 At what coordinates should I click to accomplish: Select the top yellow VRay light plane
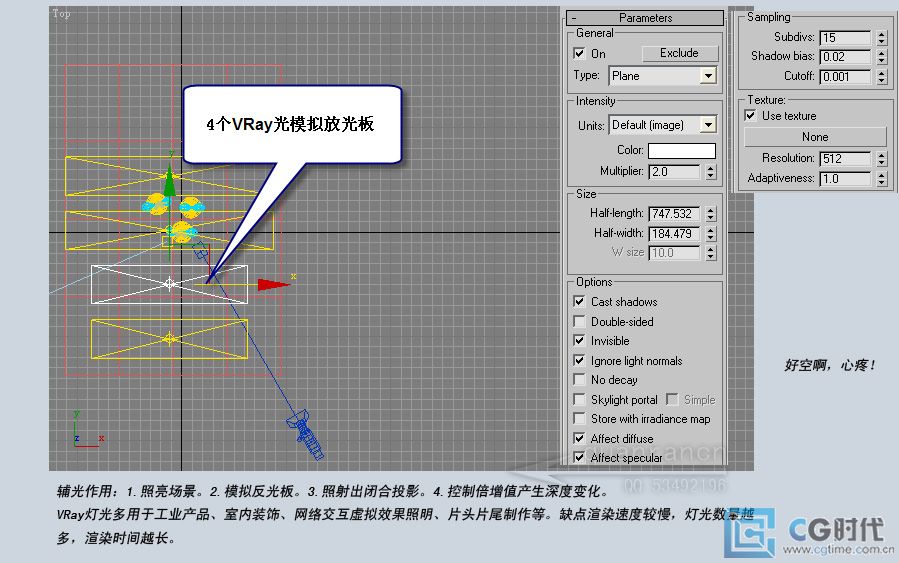tap(169, 176)
